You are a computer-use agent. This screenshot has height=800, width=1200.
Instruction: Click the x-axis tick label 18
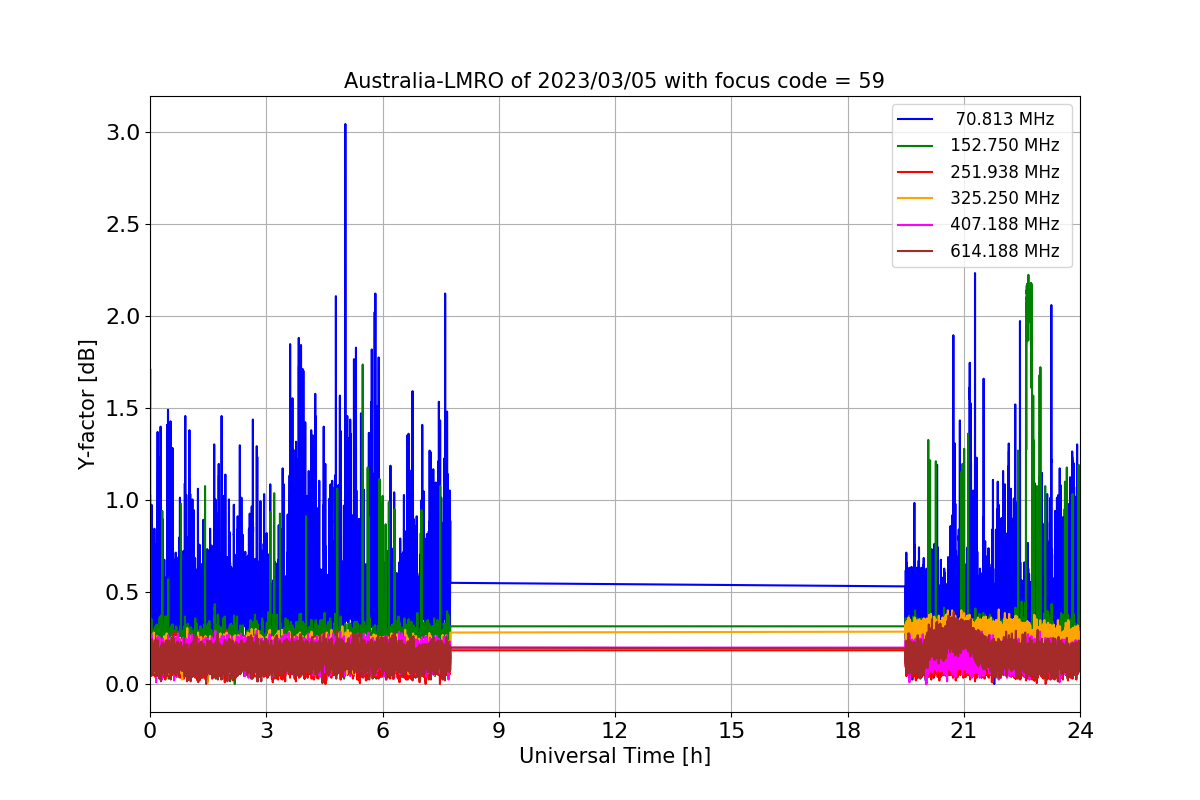tap(847, 731)
